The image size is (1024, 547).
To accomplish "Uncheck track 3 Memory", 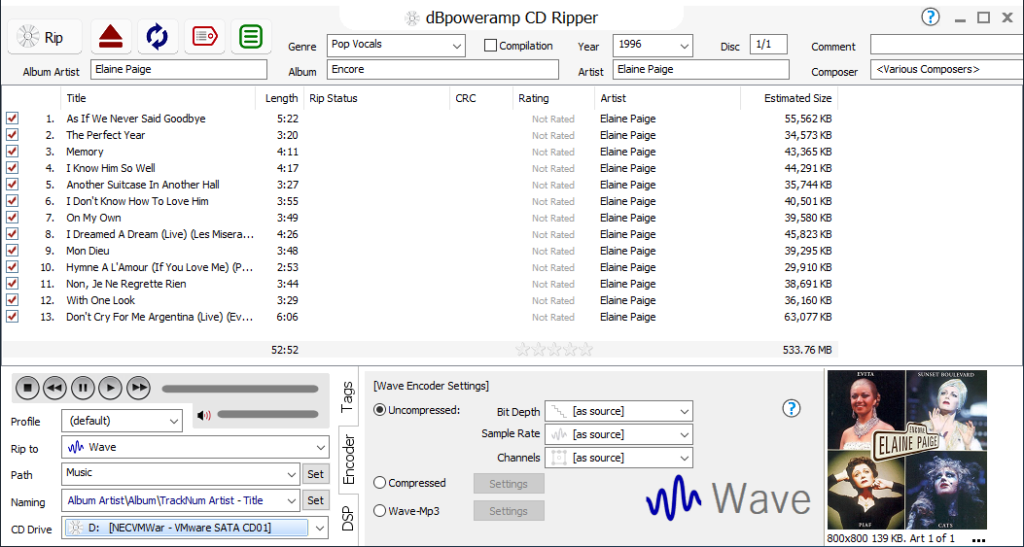I will [12, 151].
